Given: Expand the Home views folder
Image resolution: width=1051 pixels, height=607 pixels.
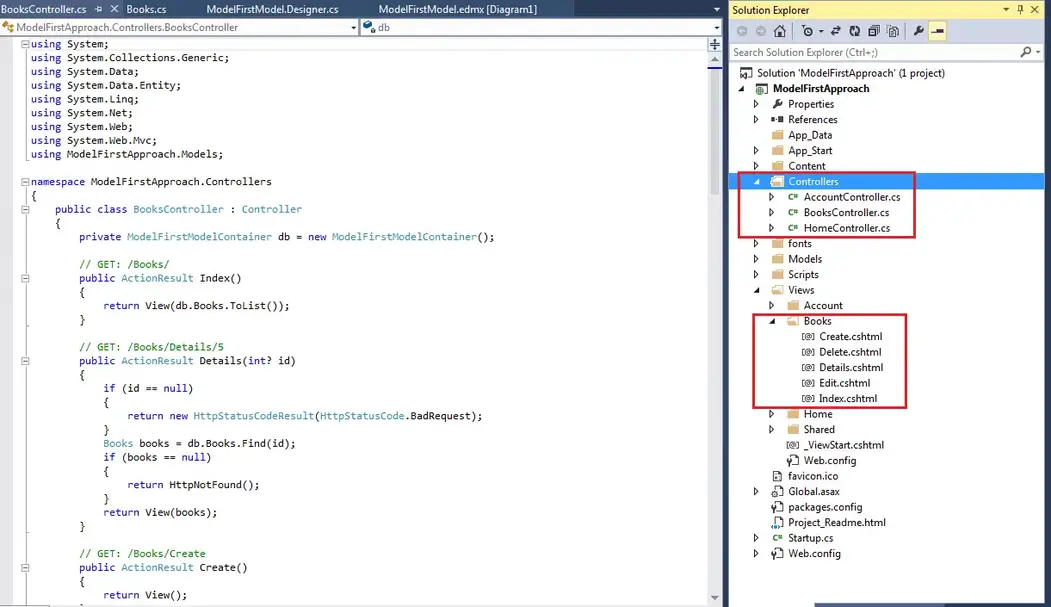Looking at the screenshot, I should click(x=771, y=414).
